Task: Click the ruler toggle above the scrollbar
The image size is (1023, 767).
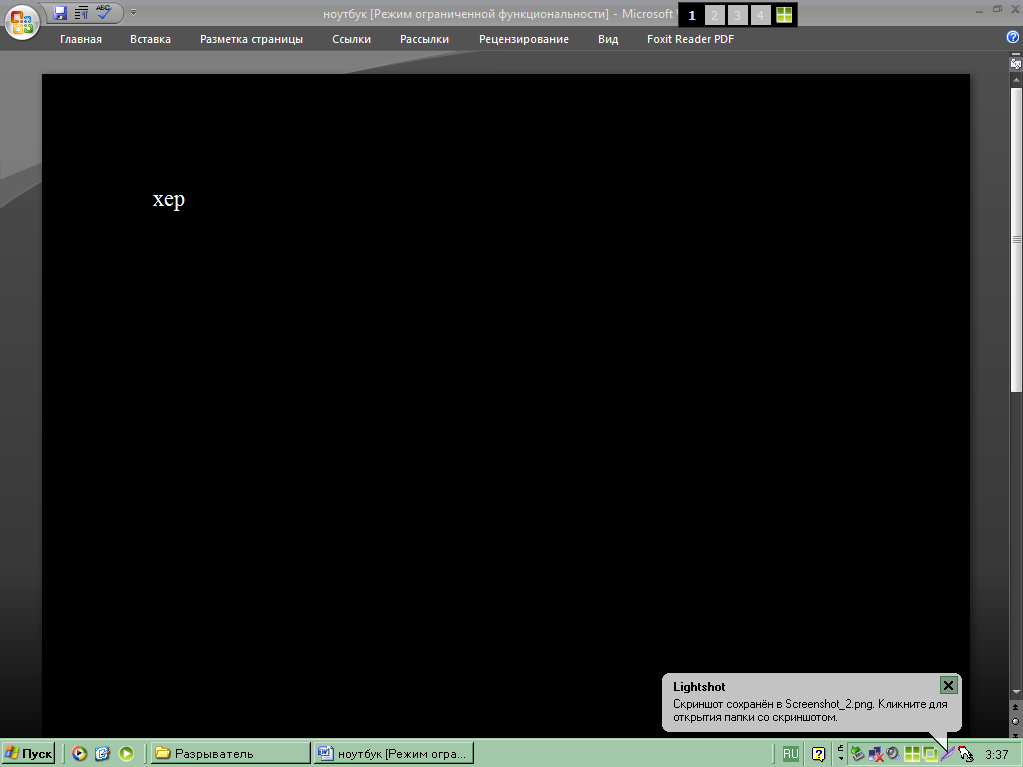Action: coord(1016,63)
